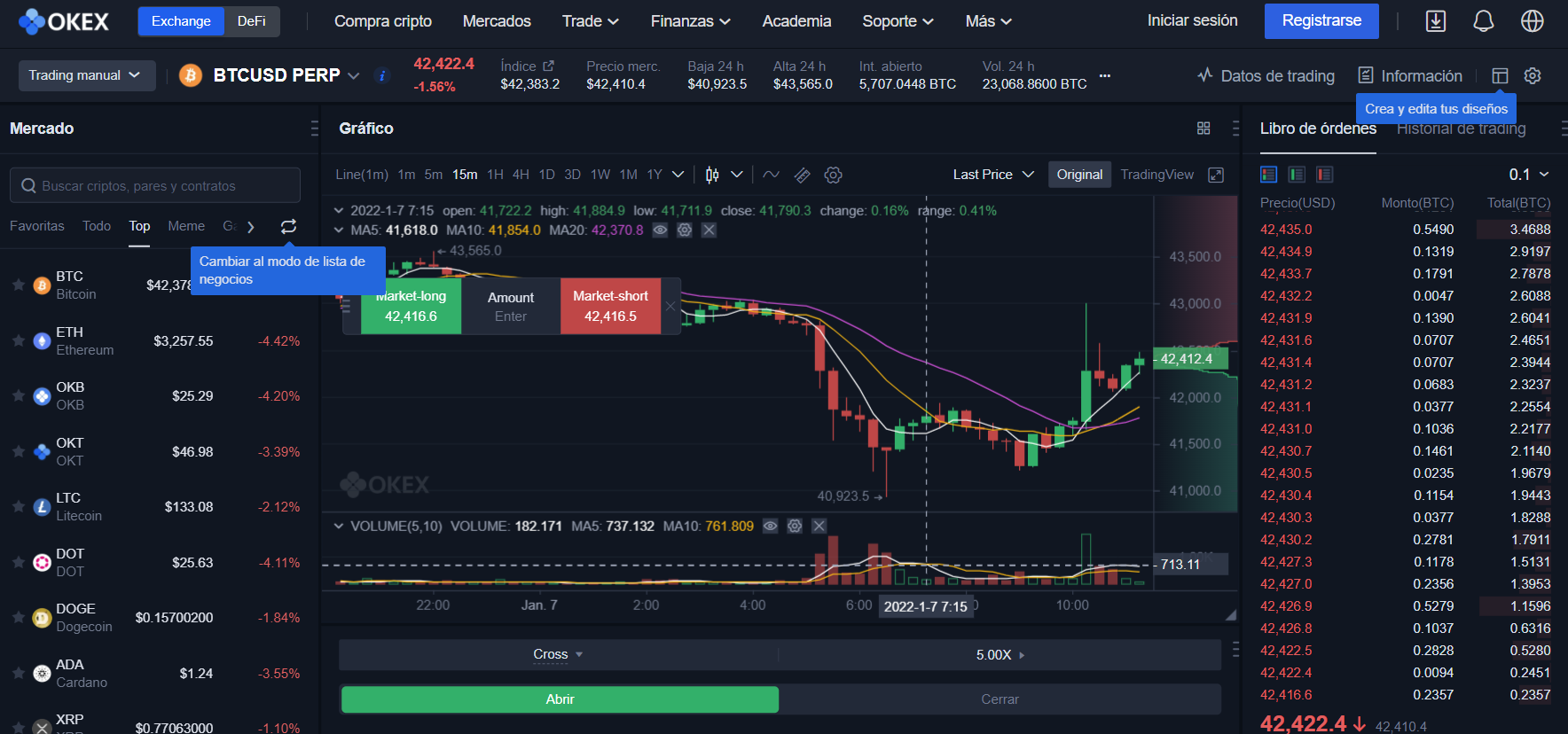Switch to the Historial de trading tab

(x=1461, y=129)
